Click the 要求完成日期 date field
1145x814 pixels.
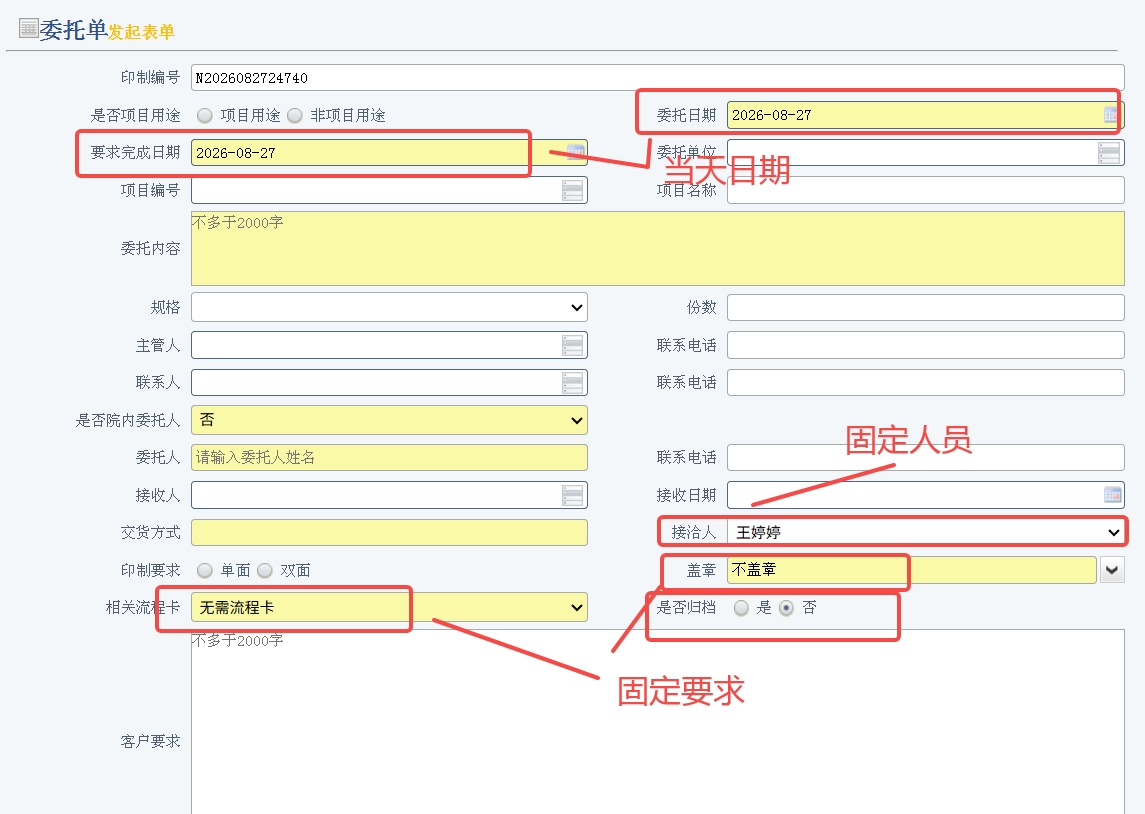tap(389, 153)
